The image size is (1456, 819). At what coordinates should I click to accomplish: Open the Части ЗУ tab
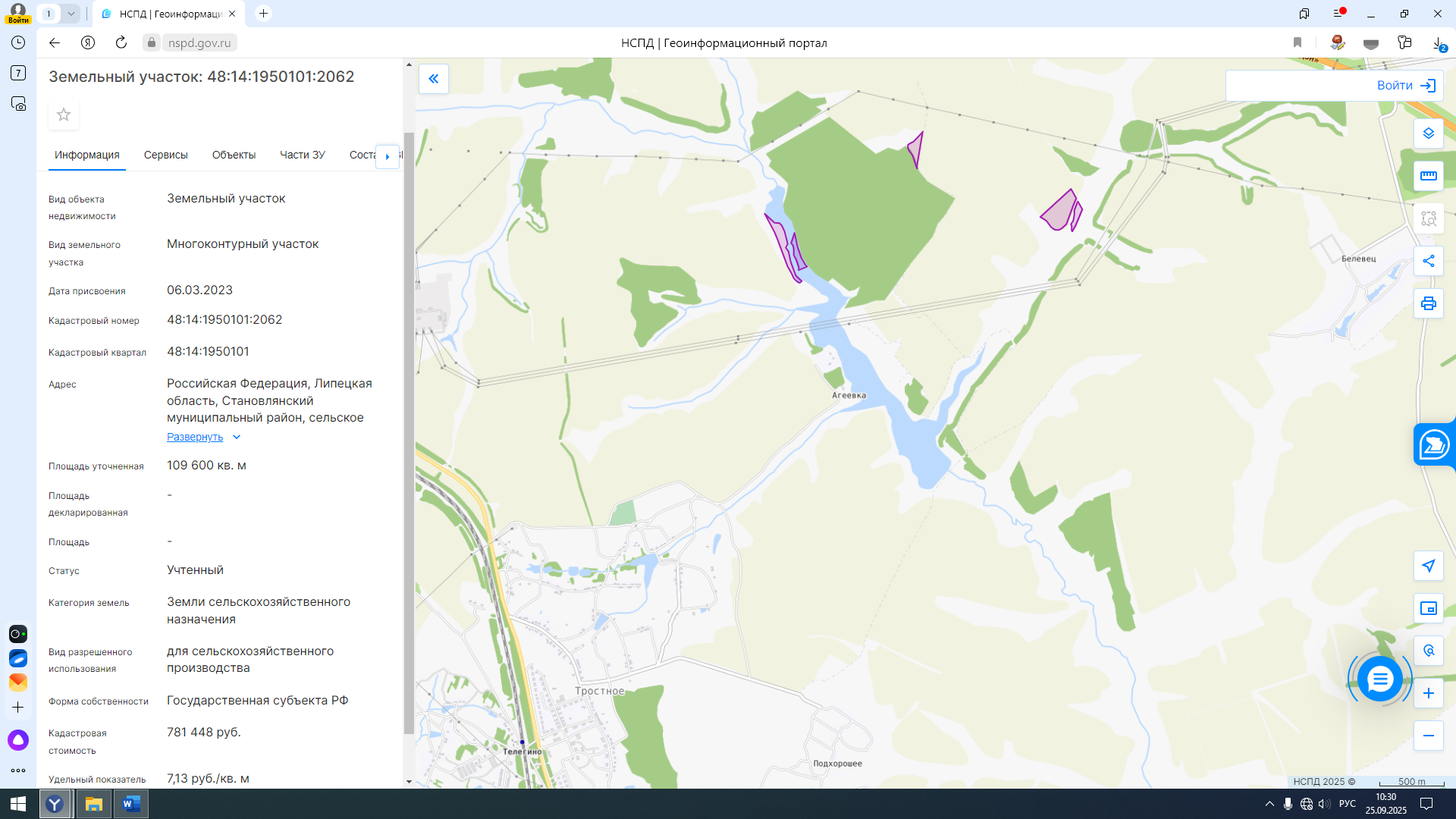[302, 155]
